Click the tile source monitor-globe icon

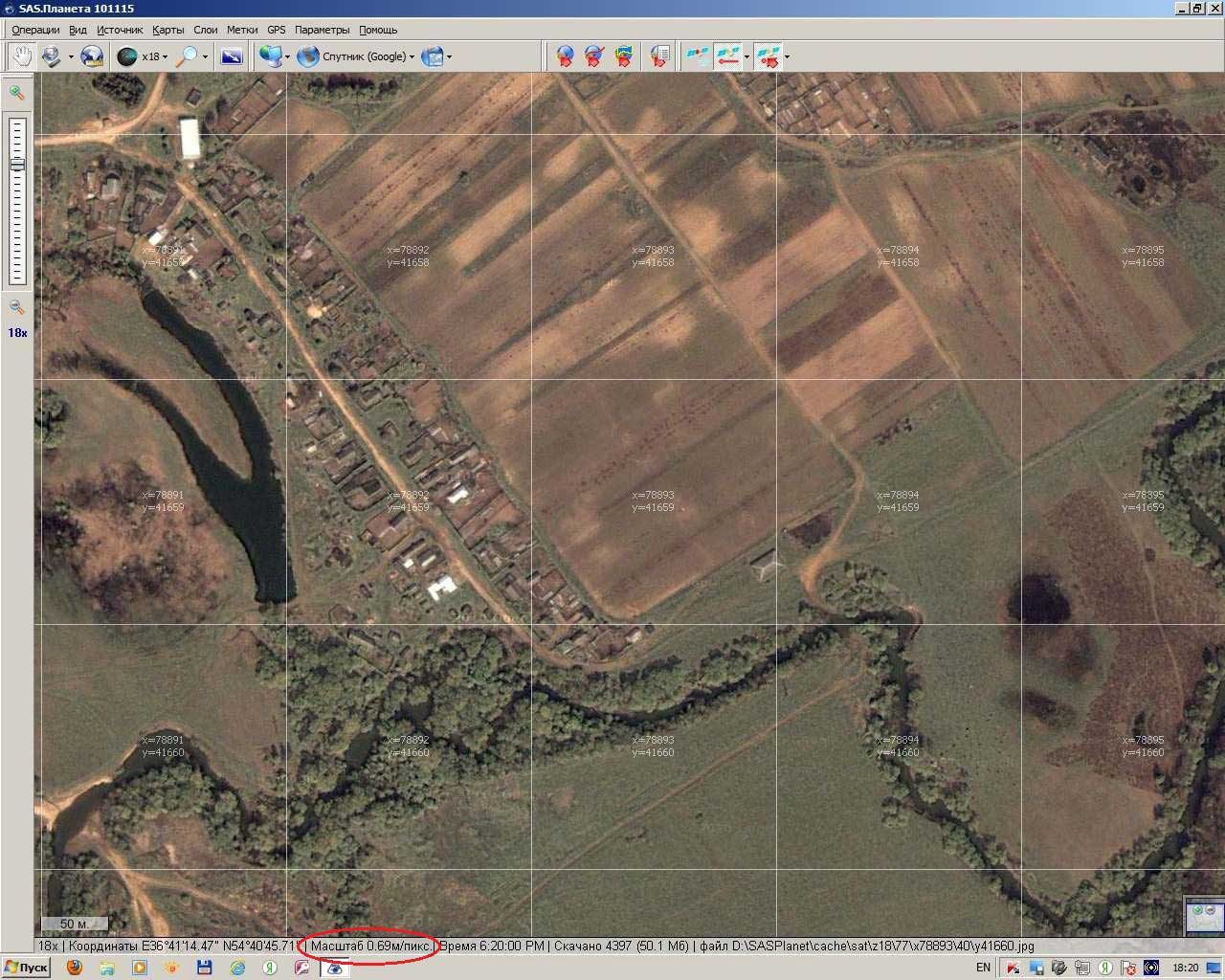point(271,56)
